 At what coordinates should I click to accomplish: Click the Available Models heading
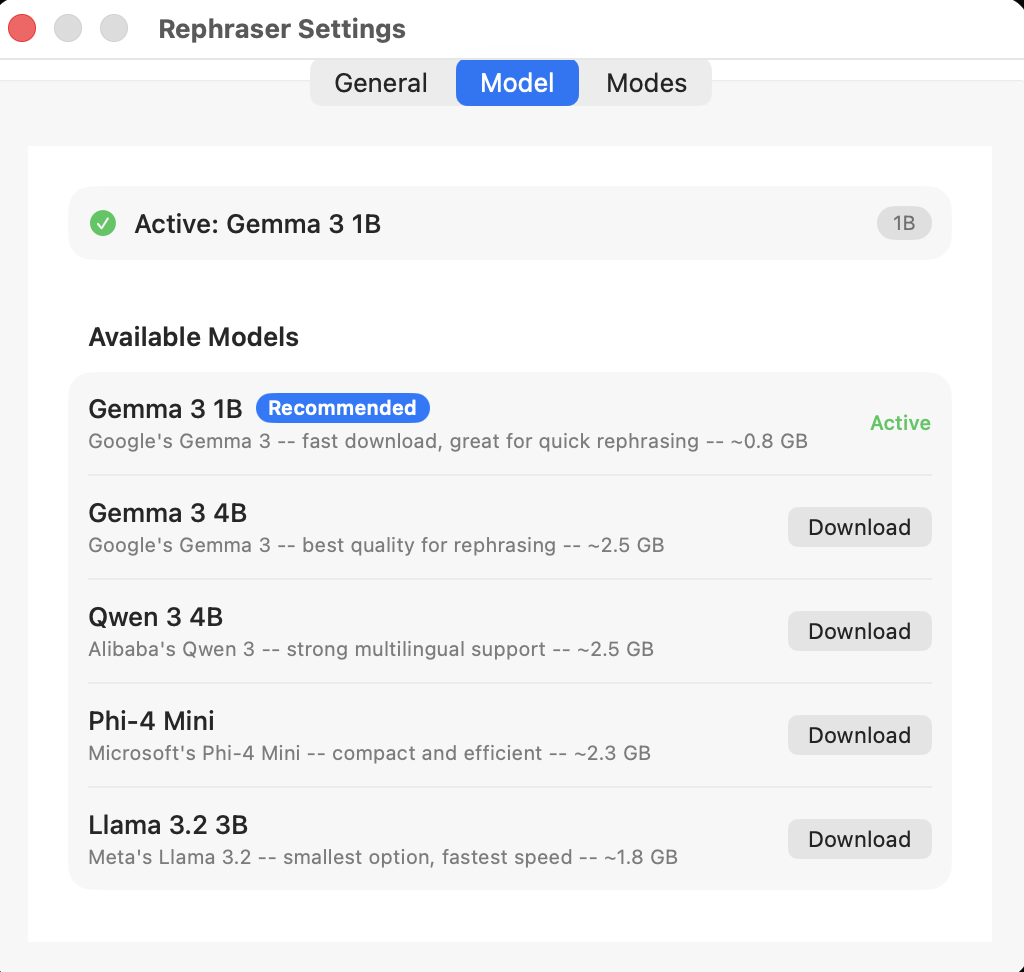[x=193, y=337]
